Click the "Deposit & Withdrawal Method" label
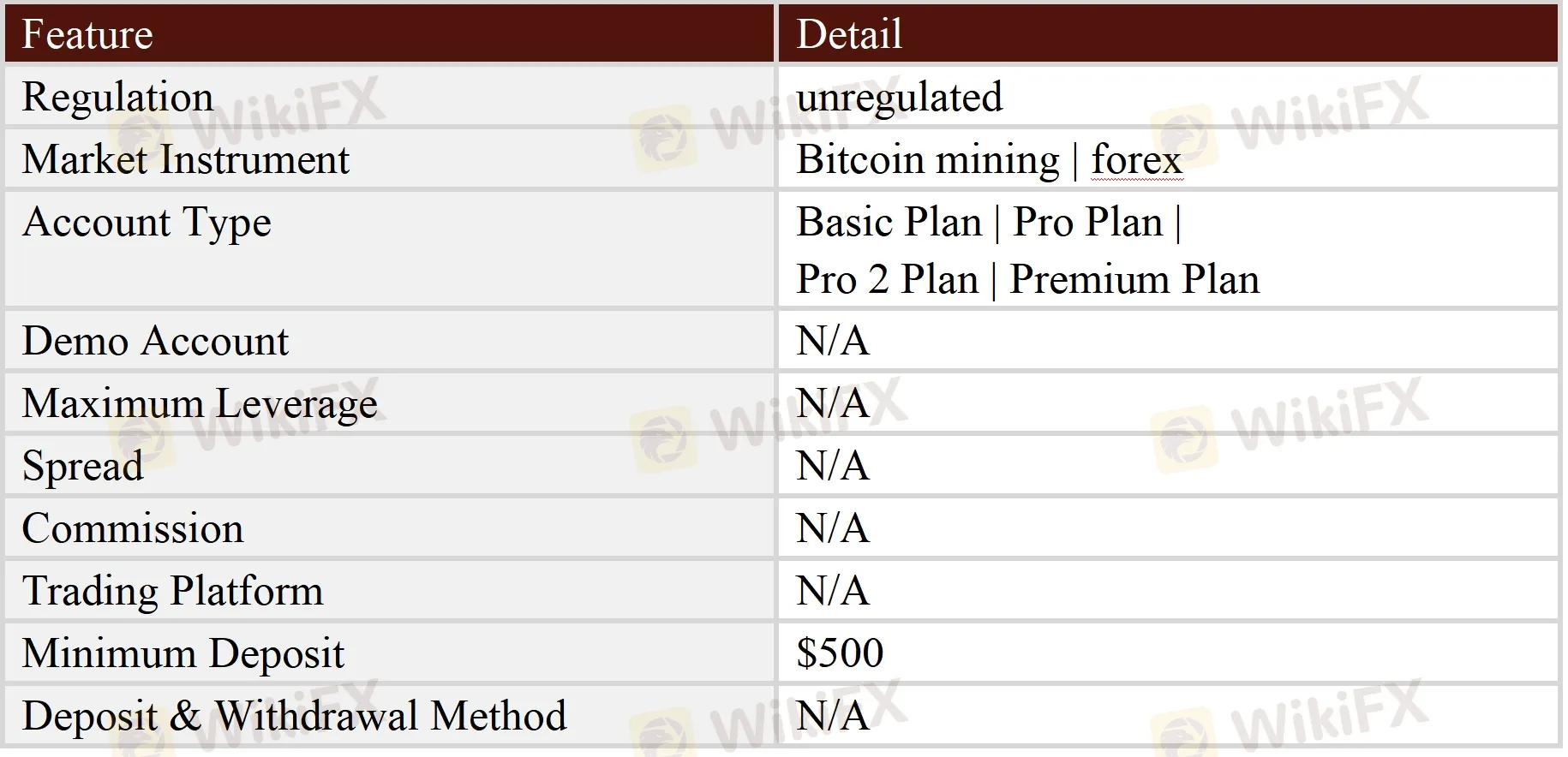 point(294,716)
